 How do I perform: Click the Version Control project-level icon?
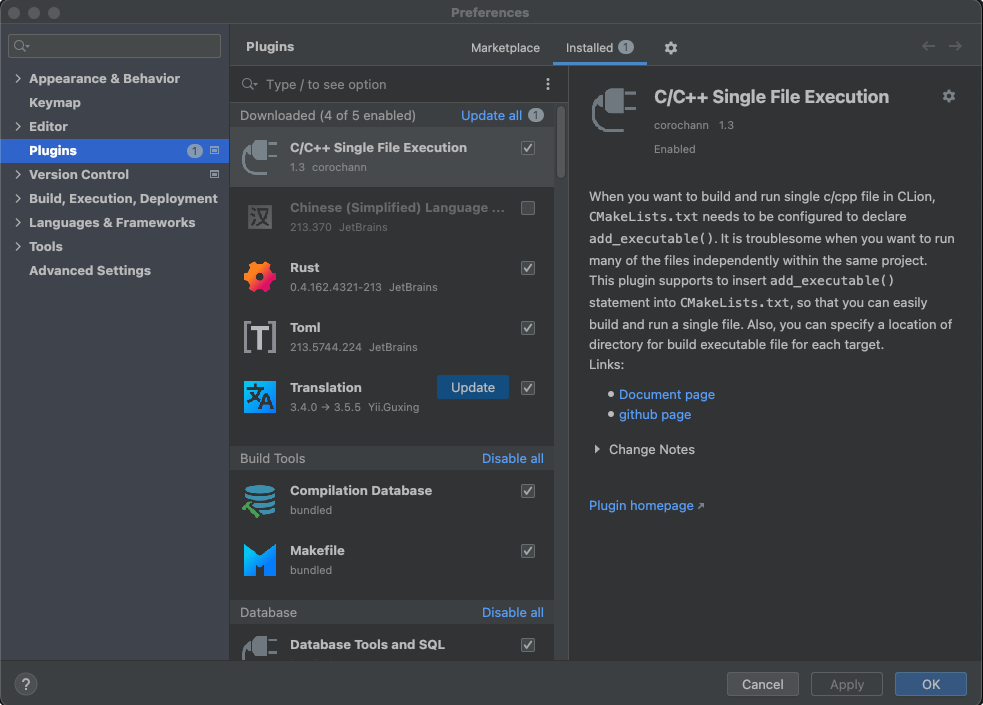tap(214, 174)
